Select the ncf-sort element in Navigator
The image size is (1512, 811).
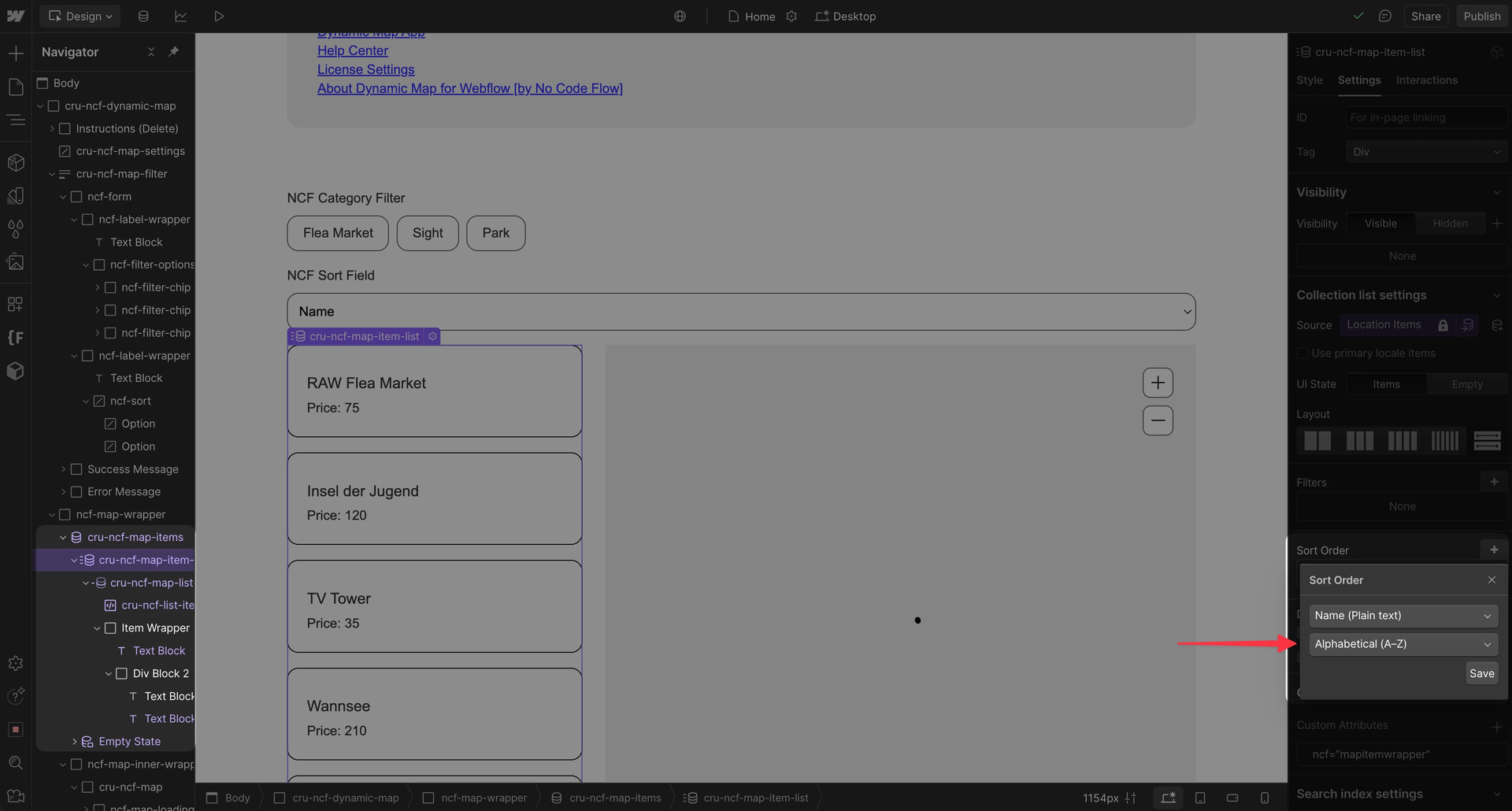point(131,401)
